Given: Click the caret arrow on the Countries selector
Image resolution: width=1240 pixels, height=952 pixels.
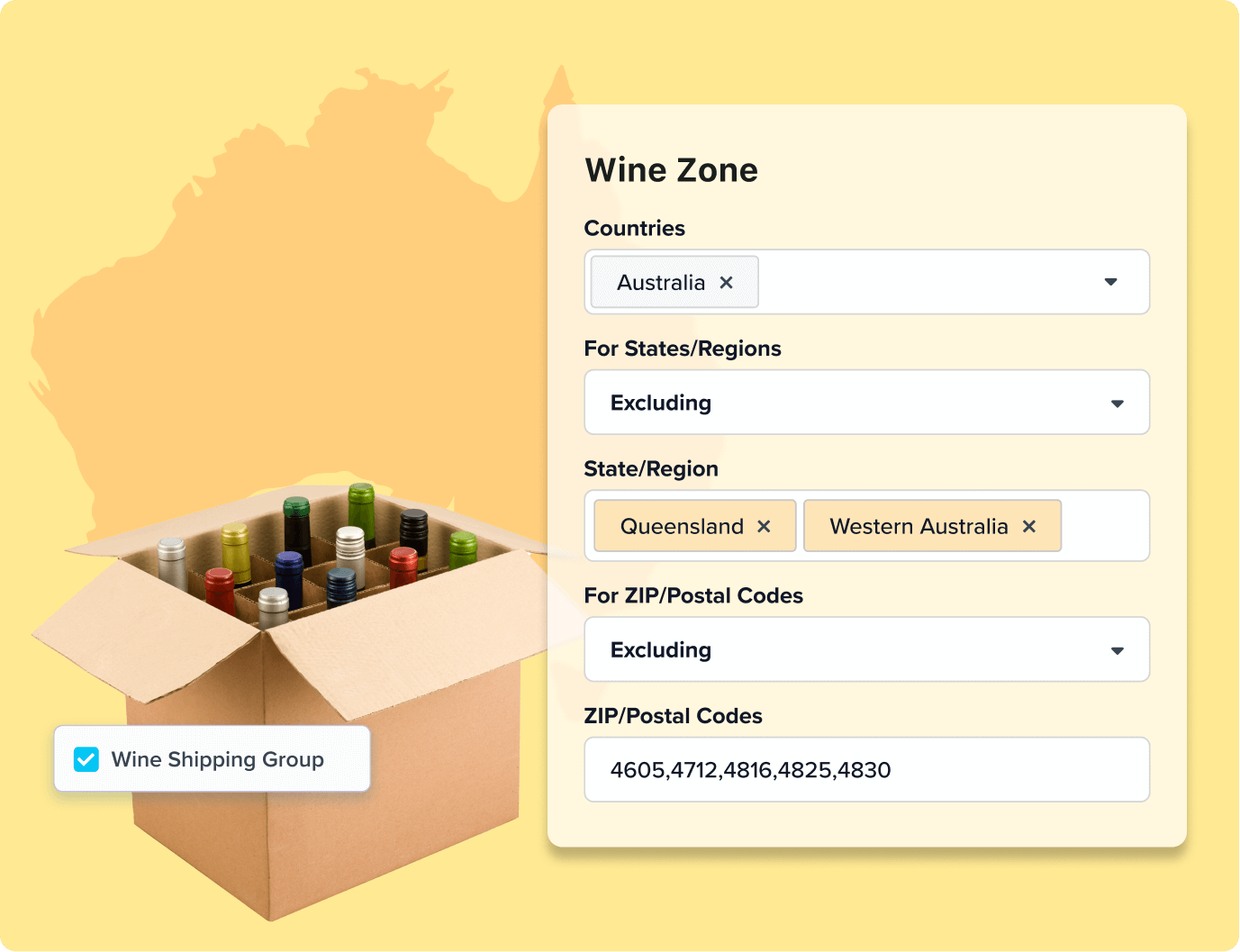Looking at the screenshot, I should (x=1112, y=282).
